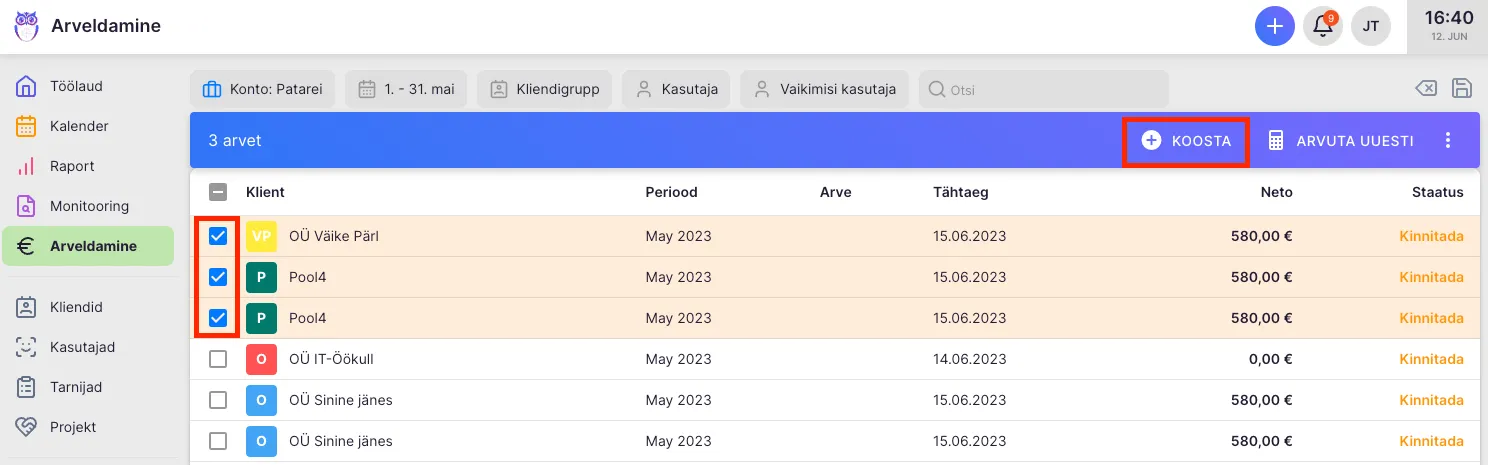The image size is (1488, 465).
Task: Open the 1. - 31. mai date filter
Action: pos(406,89)
